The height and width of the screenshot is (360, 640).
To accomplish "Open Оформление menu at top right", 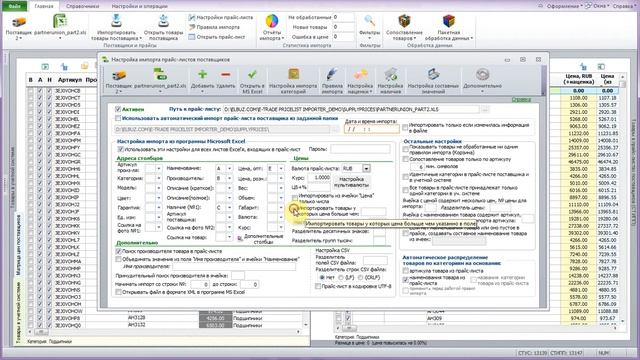I will point(564,6).
